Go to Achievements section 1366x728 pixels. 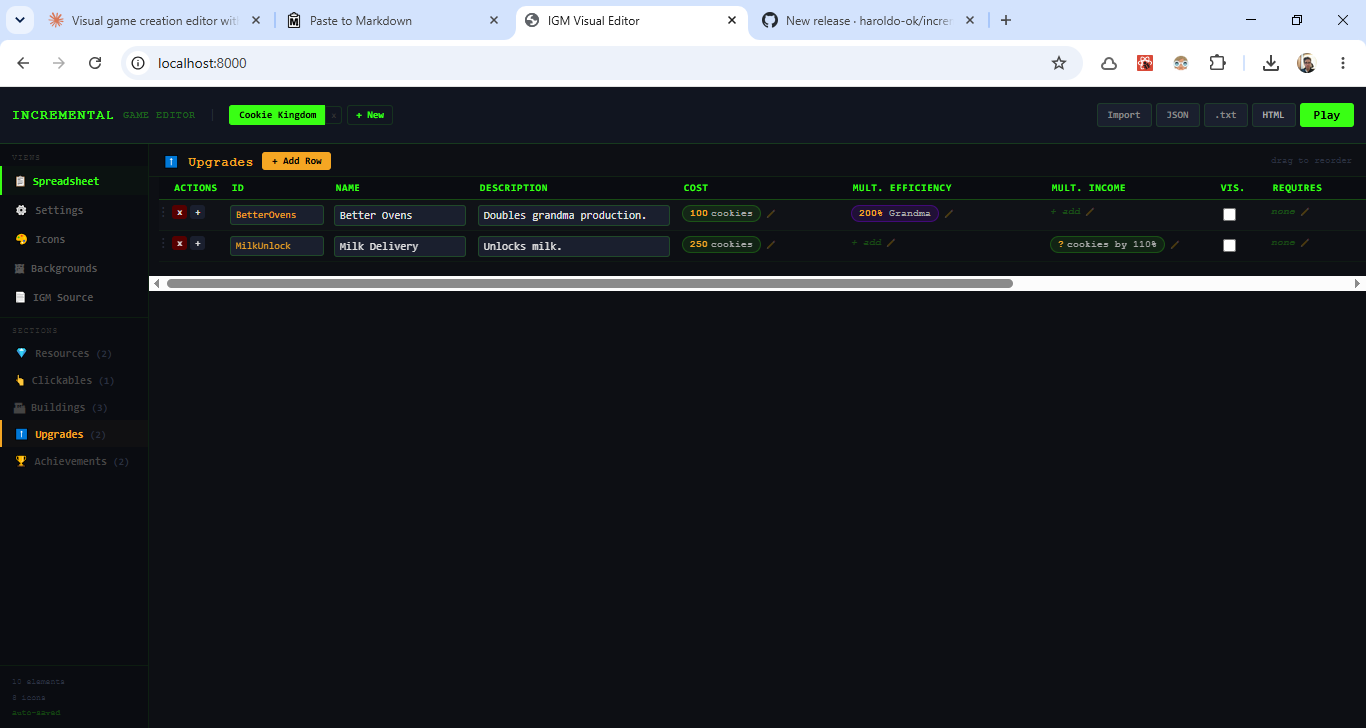tap(74, 461)
